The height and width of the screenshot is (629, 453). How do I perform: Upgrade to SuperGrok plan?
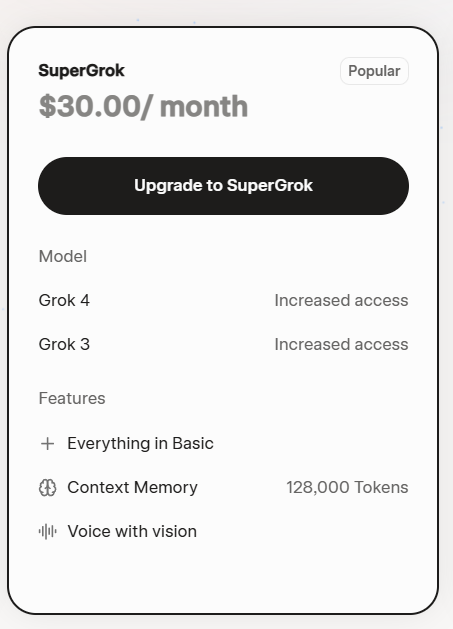tap(223, 186)
